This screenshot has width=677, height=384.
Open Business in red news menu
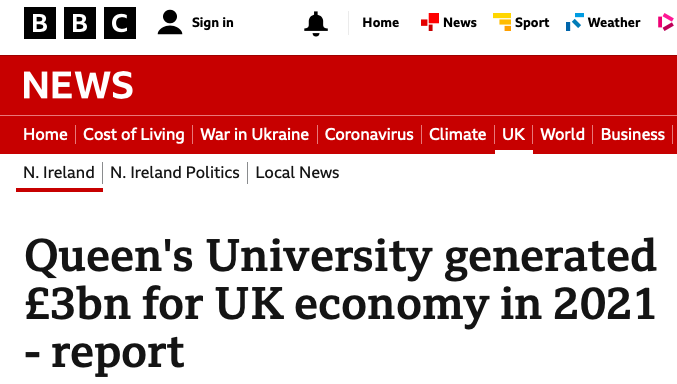point(633,134)
